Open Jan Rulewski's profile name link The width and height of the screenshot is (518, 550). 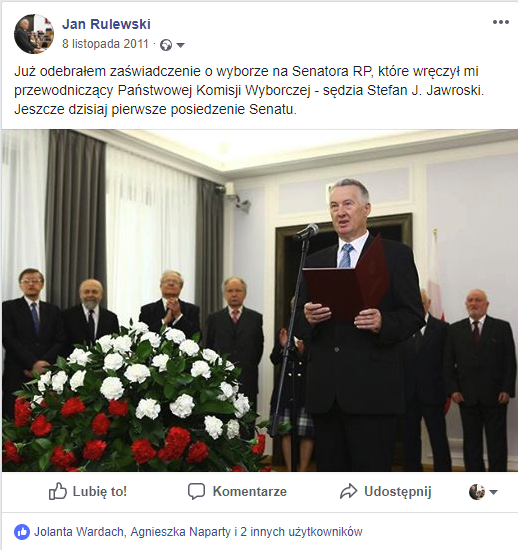click(x=106, y=24)
